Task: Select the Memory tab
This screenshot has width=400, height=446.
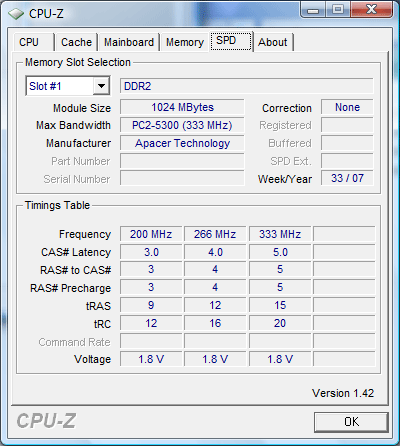Action: pos(185,42)
